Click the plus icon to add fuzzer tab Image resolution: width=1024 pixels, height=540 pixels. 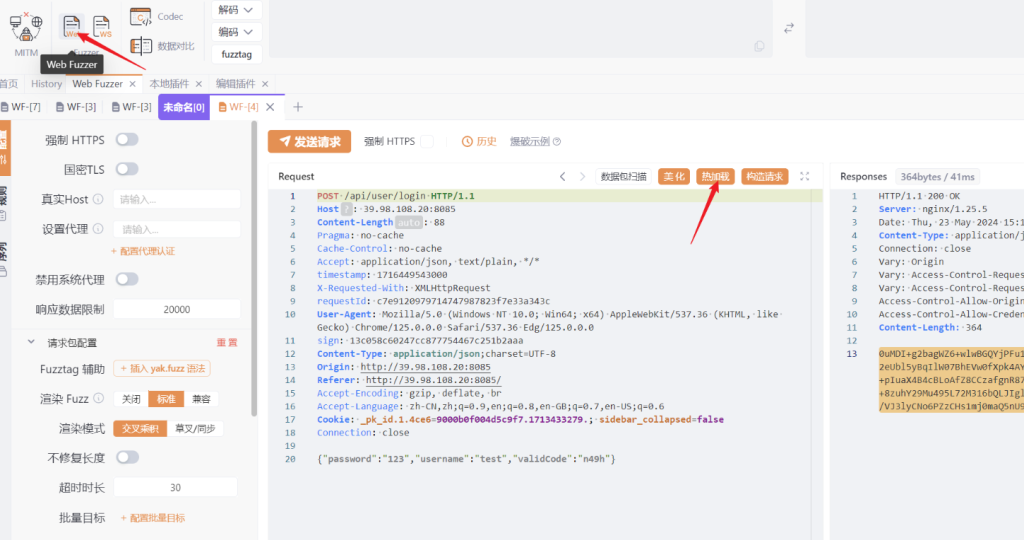[297, 107]
